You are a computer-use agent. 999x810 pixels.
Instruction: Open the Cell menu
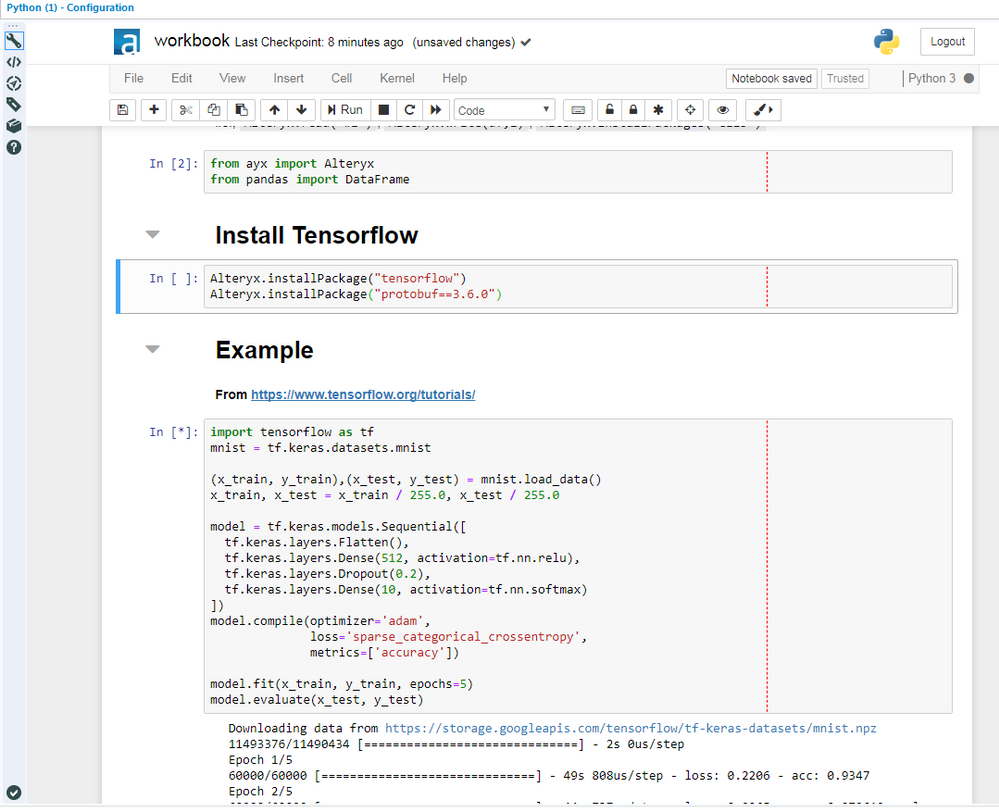(x=341, y=78)
